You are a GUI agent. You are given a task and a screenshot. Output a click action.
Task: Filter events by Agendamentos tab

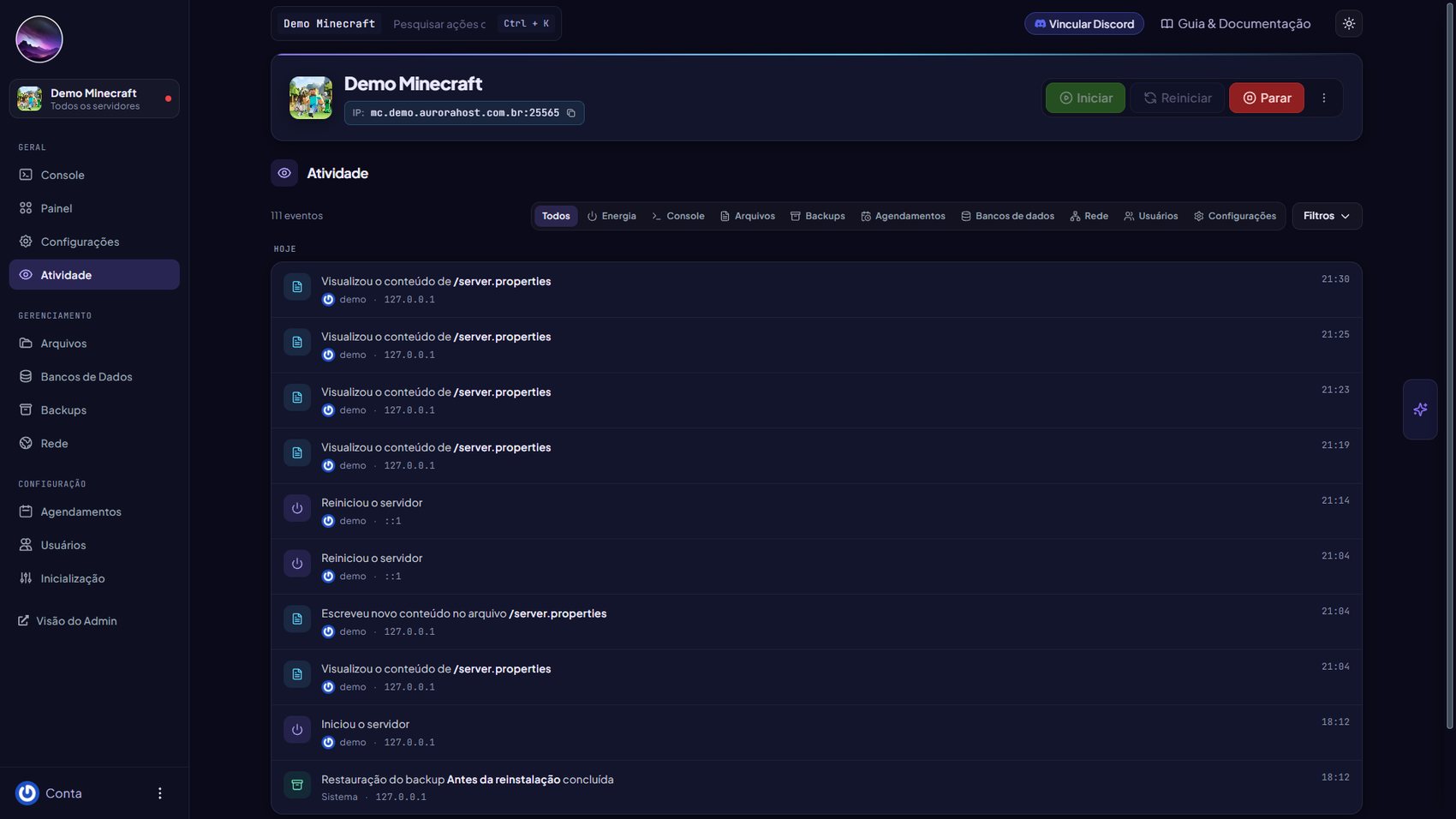903,216
